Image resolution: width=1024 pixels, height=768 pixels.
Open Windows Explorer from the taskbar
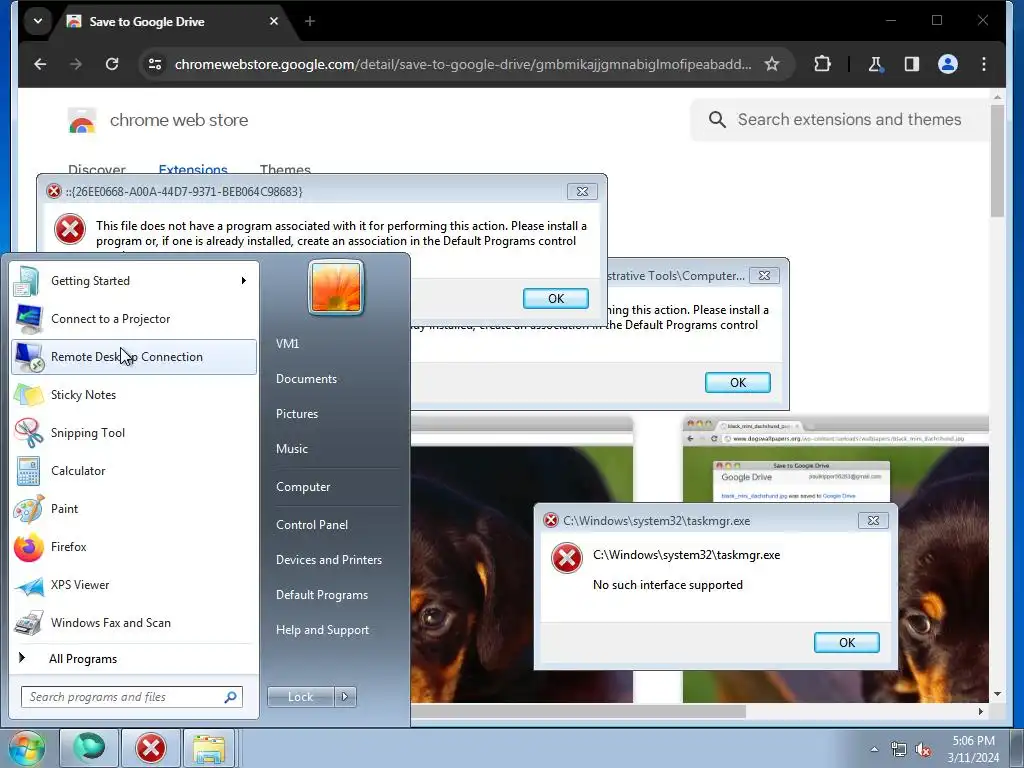click(208, 748)
